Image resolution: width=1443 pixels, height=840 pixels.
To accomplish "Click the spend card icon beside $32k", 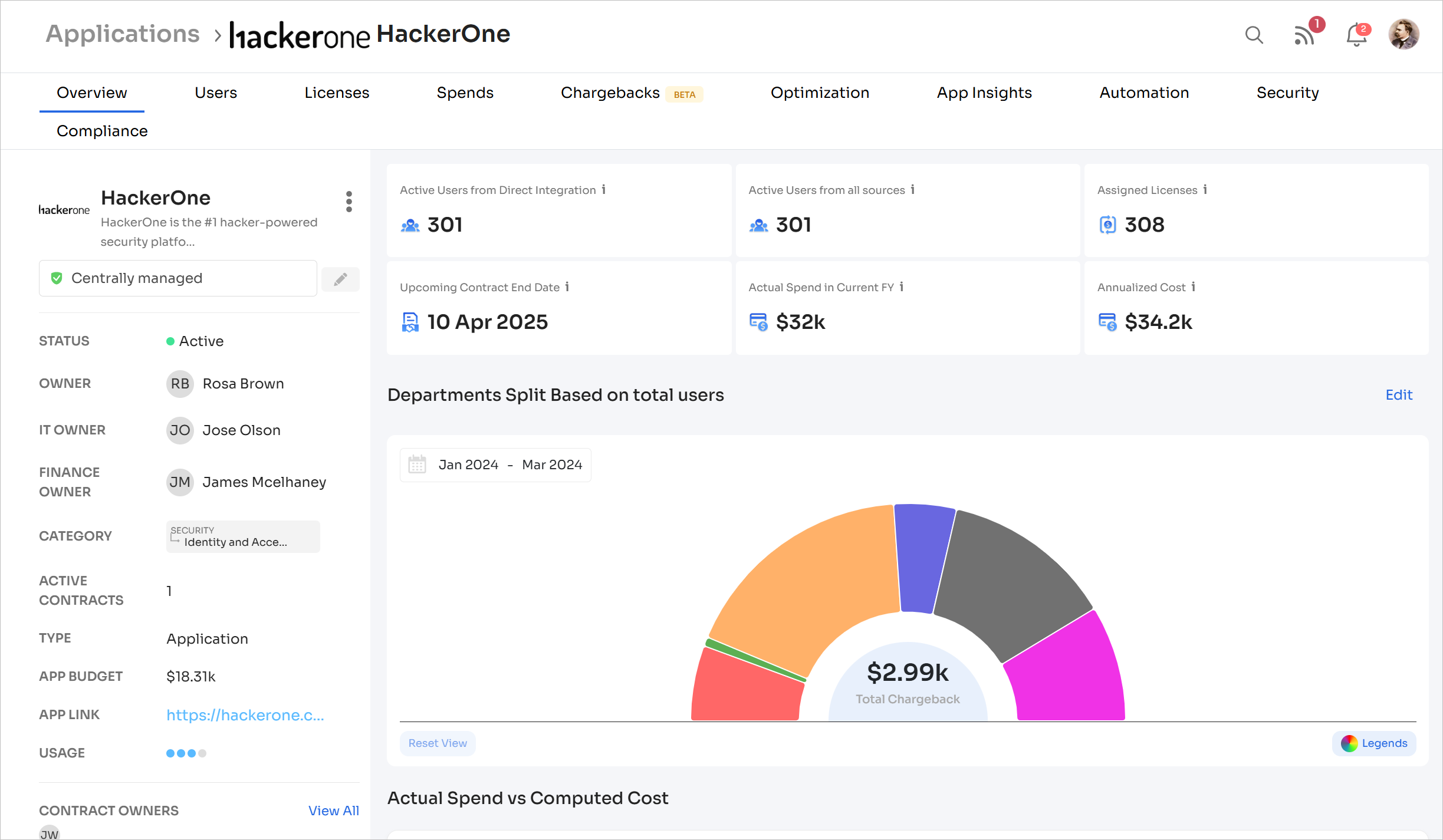I will coord(758,322).
